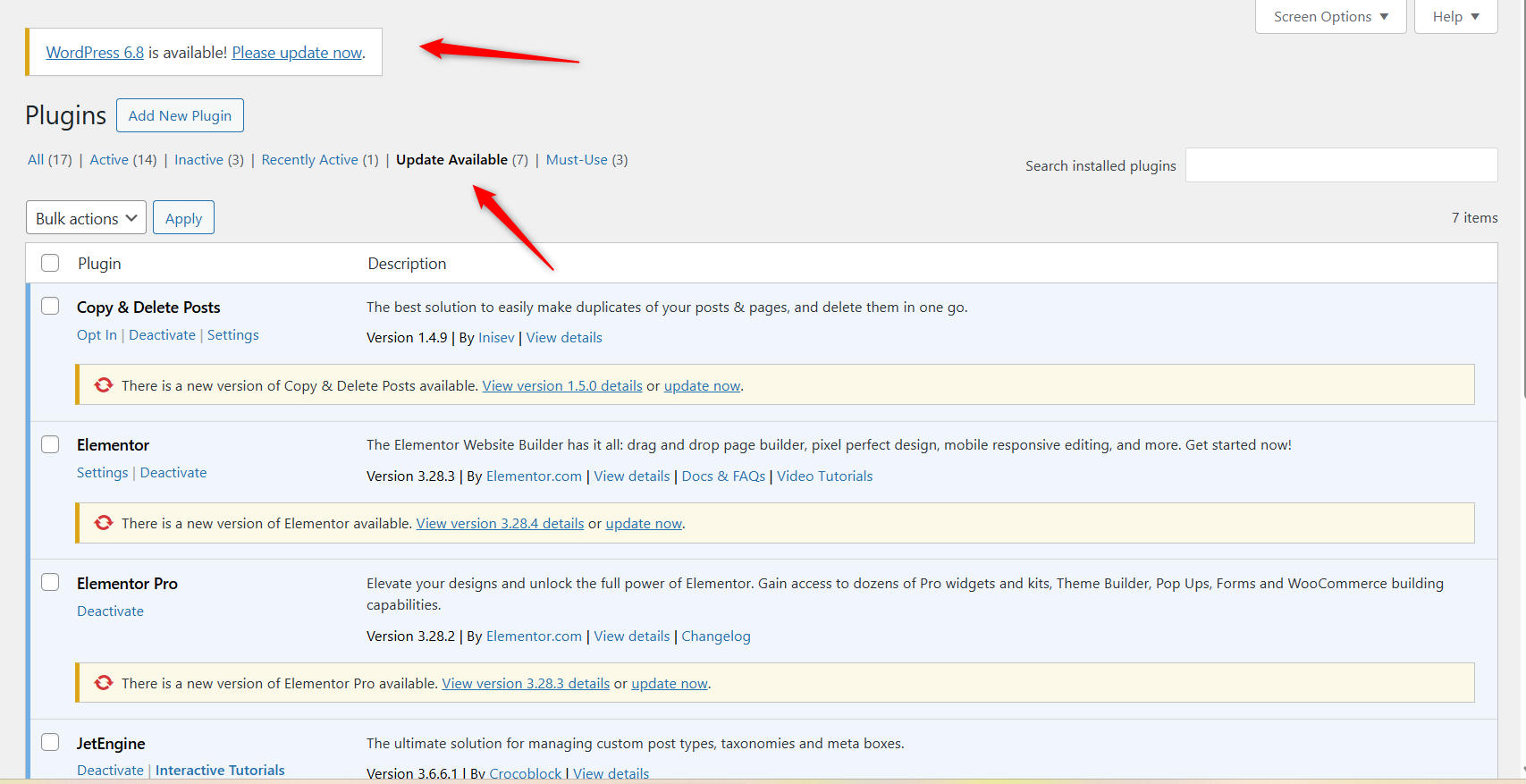The width and height of the screenshot is (1526, 784).
Task: Show Recently Active (1) plugins
Action: pyautogui.click(x=320, y=160)
